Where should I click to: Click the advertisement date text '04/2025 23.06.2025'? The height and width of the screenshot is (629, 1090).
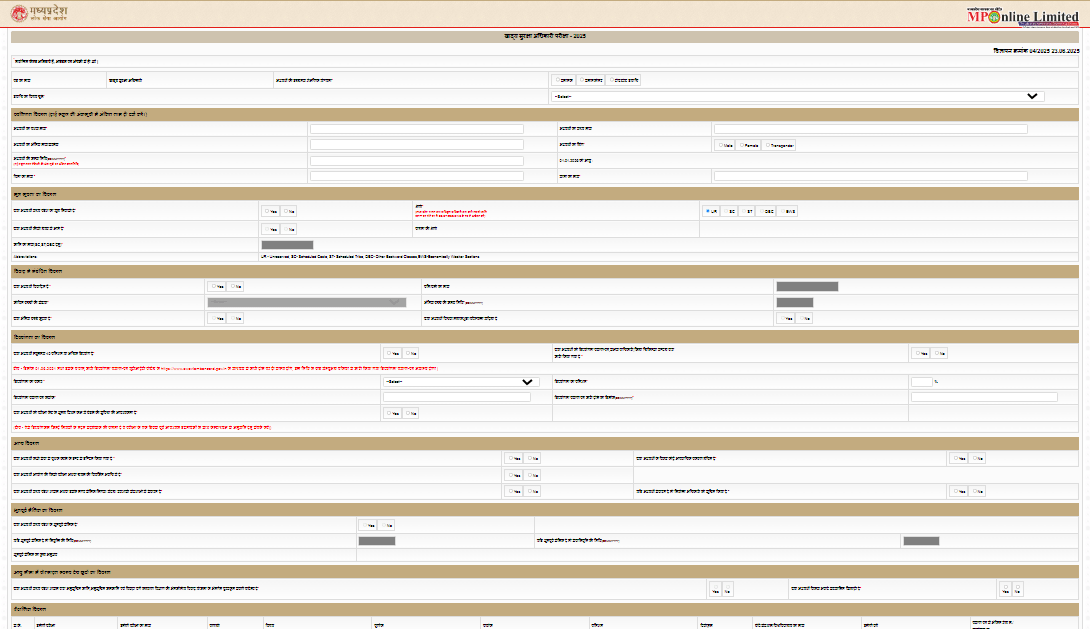coord(1054,51)
